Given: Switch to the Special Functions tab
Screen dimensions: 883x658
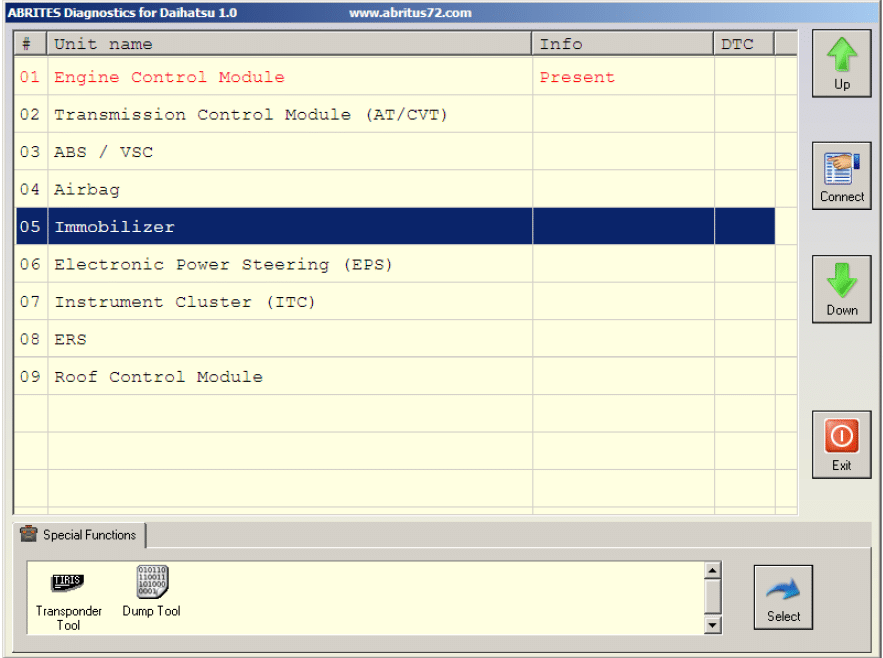Looking at the screenshot, I should (x=88, y=535).
